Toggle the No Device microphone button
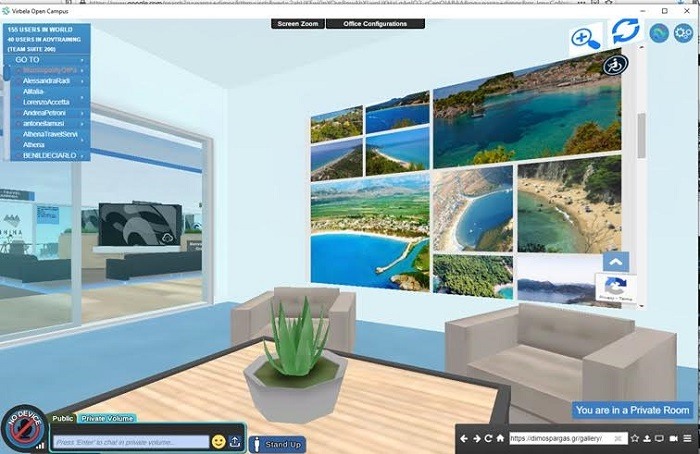The height and width of the screenshot is (454, 700). [23, 430]
